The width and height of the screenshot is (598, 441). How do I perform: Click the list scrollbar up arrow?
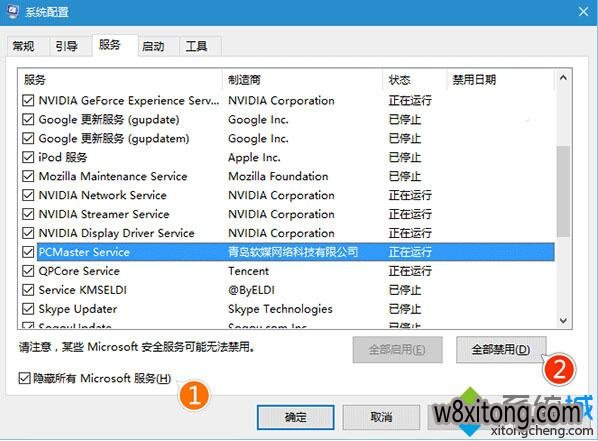click(x=563, y=78)
